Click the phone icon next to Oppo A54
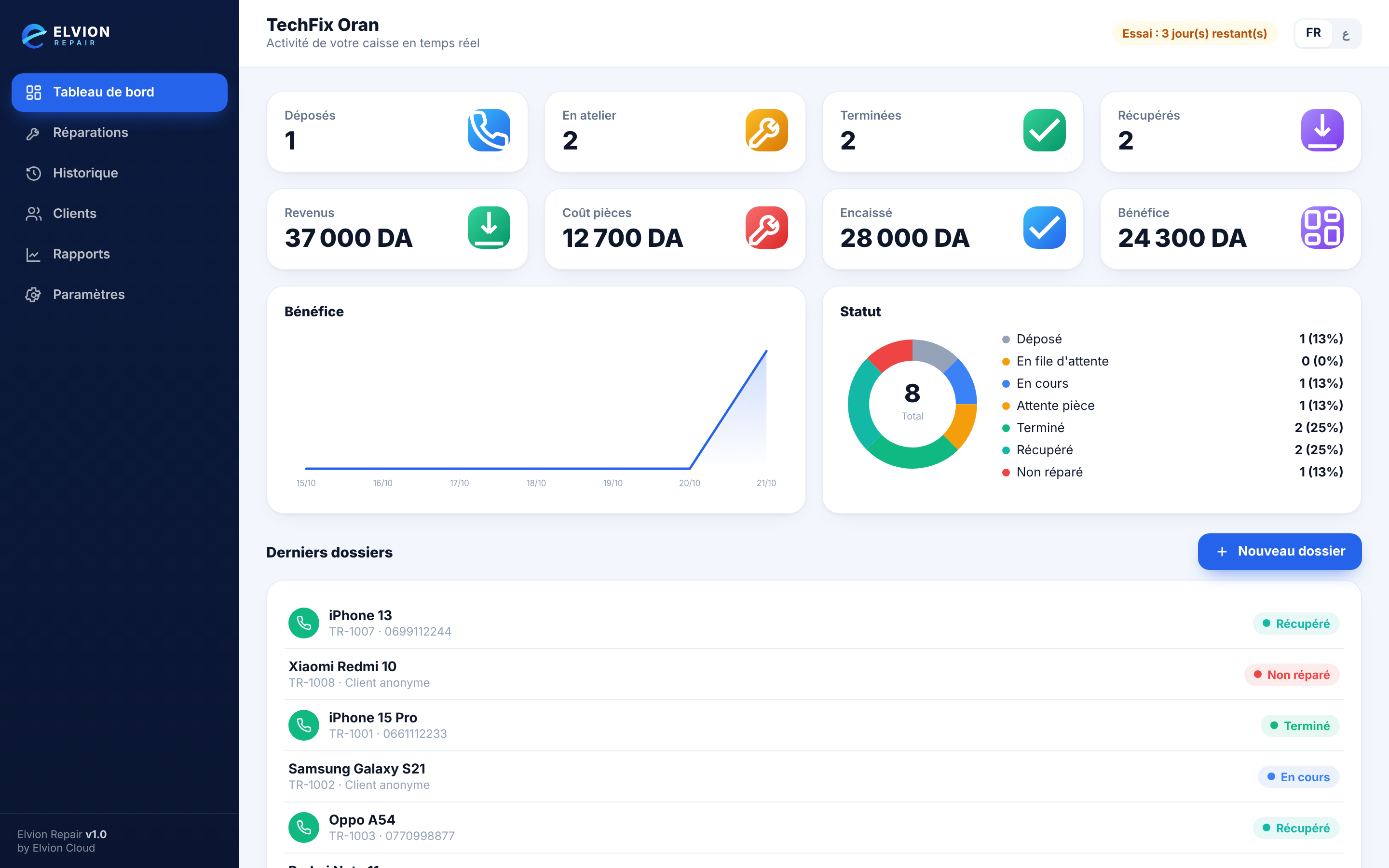1389x868 pixels. 304,827
